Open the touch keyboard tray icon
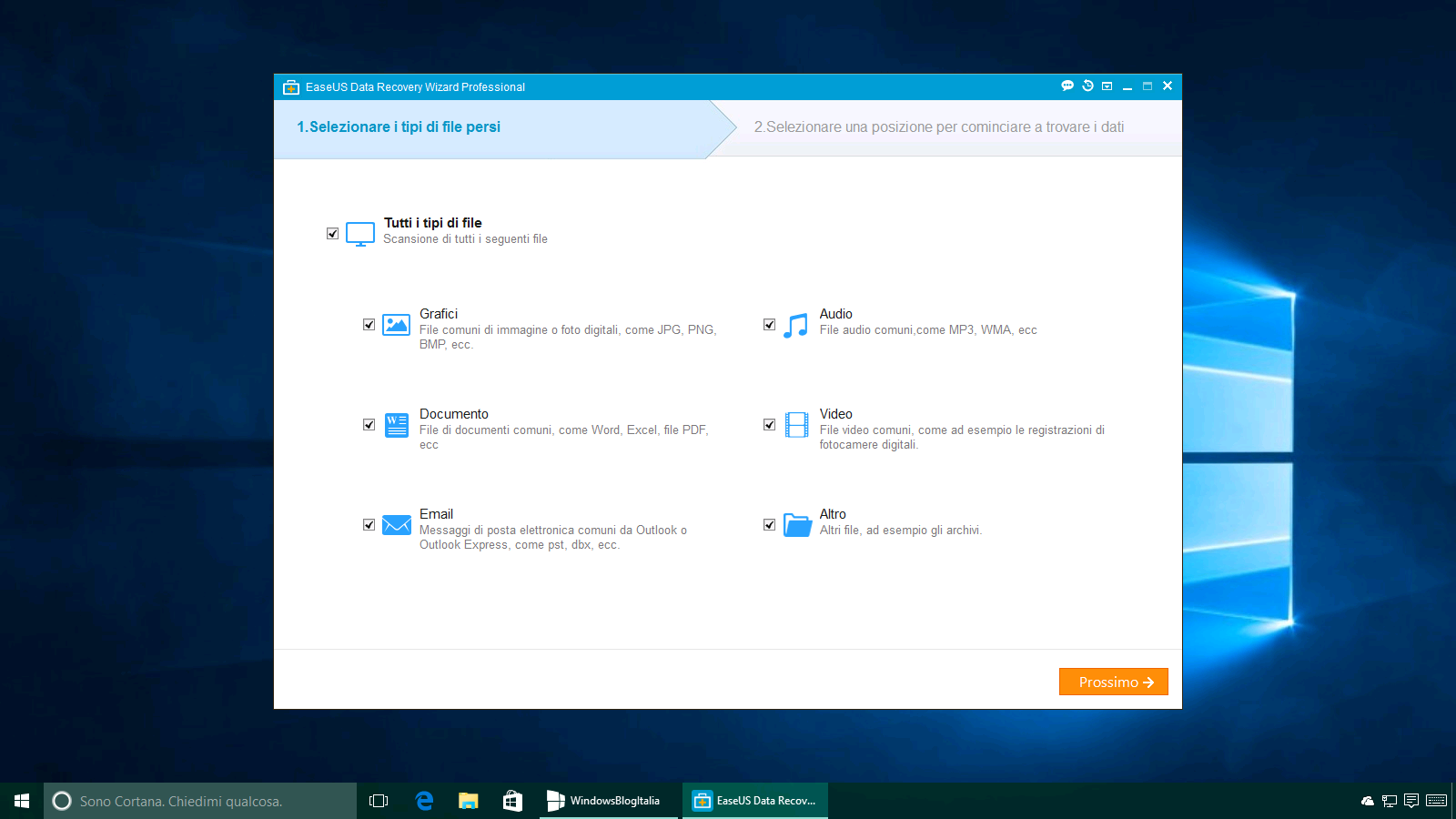 click(x=1437, y=801)
